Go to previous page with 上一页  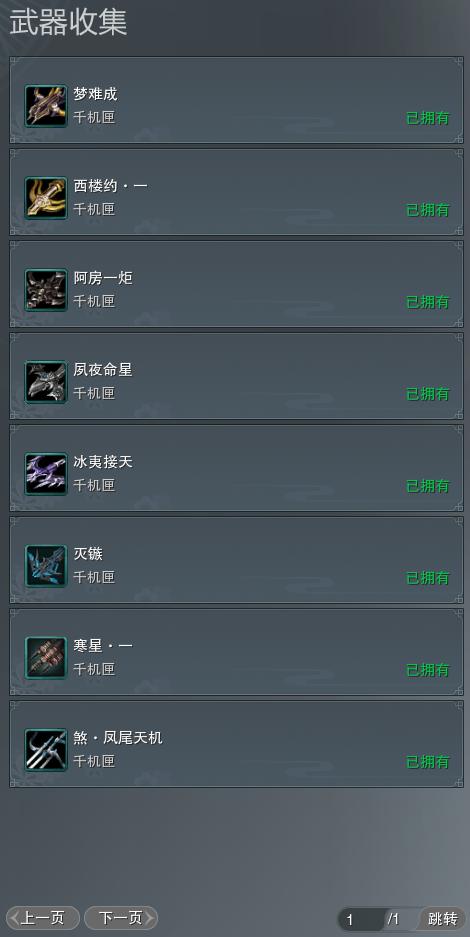tap(42, 918)
